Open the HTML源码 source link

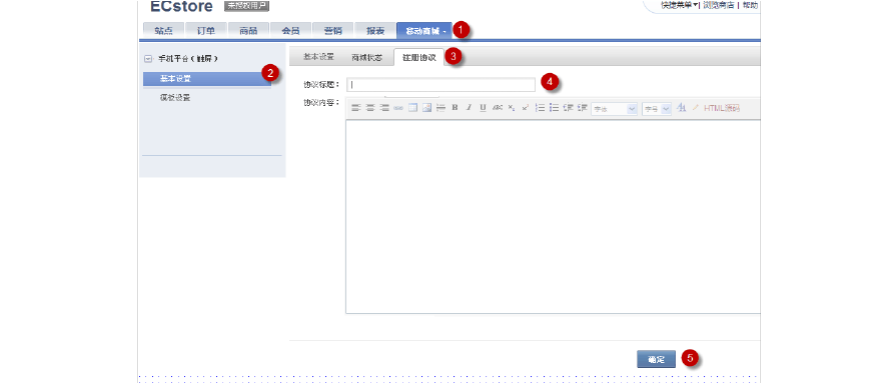pos(722,108)
